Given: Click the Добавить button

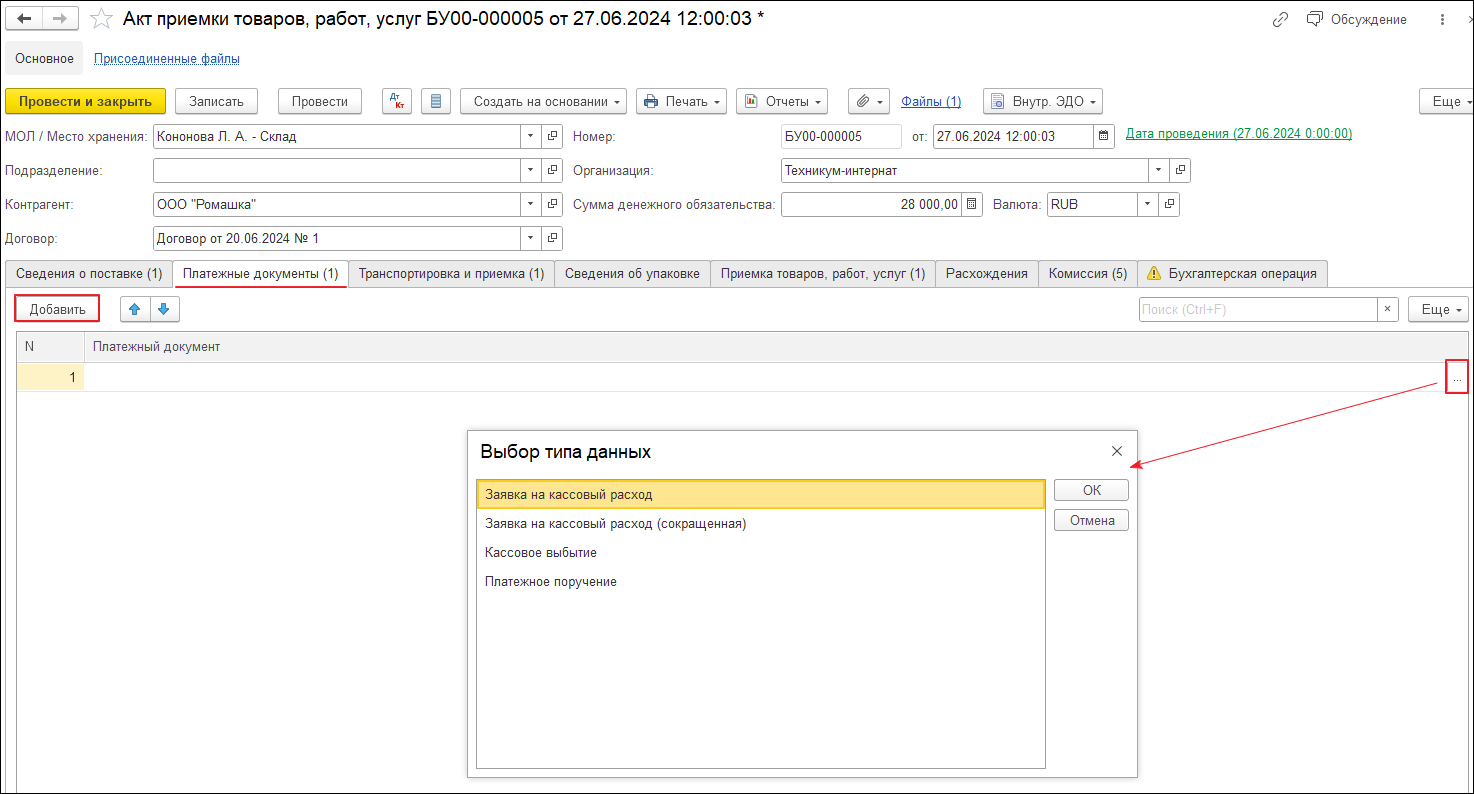Looking at the screenshot, I should (57, 309).
